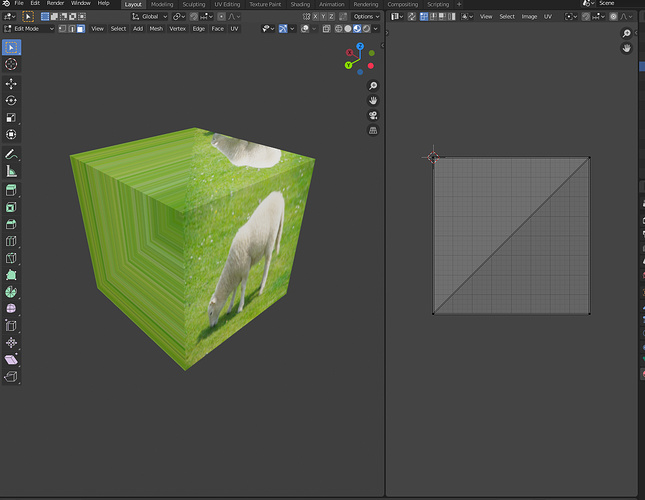Enable face select mode
Viewport: 645px width, 500px height.
[81, 29]
